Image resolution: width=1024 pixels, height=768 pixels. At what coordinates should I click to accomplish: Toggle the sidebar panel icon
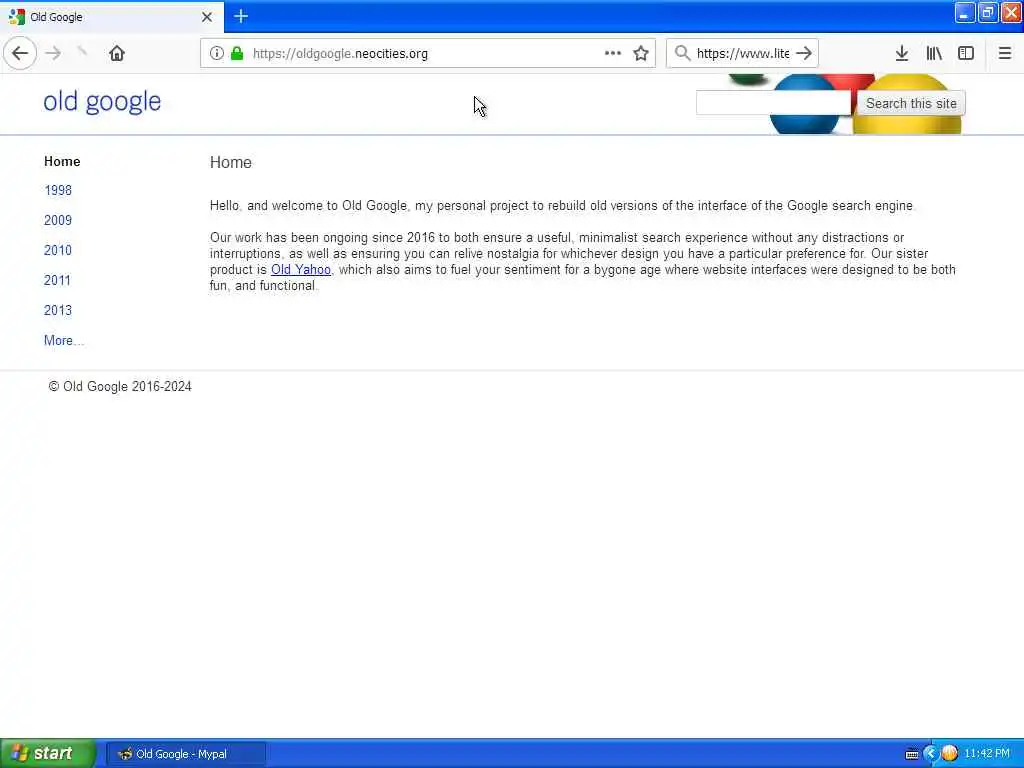pyautogui.click(x=966, y=53)
